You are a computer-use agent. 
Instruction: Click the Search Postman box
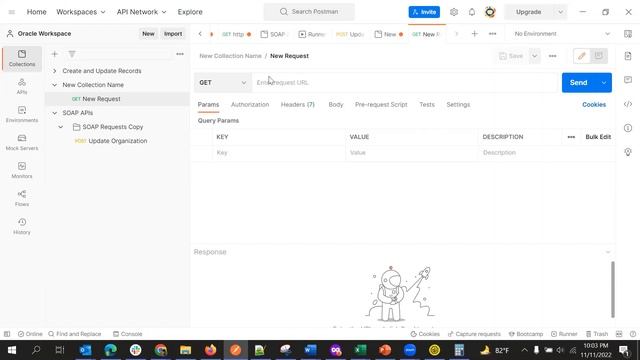pos(309,12)
